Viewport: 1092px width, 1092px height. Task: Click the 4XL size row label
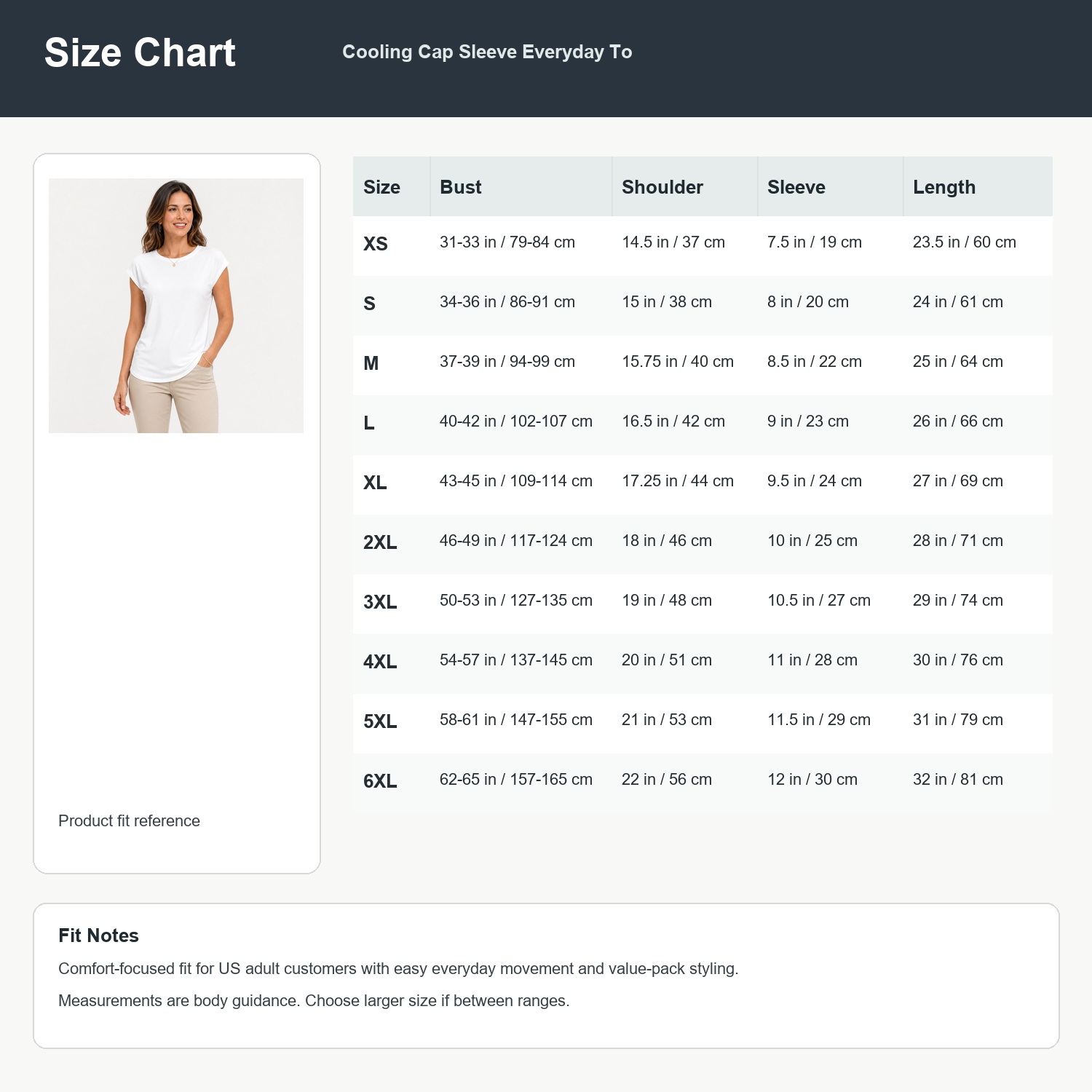380,662
